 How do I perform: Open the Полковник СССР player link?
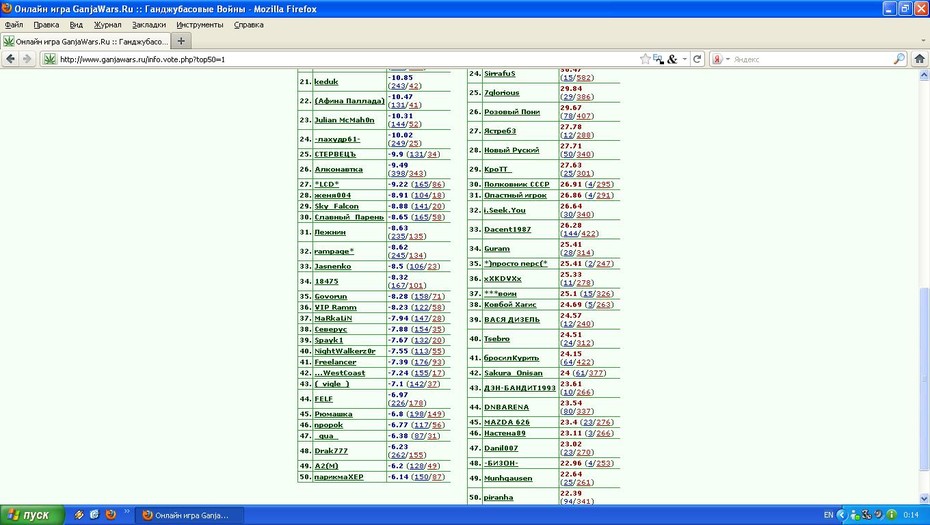[517, 184]
